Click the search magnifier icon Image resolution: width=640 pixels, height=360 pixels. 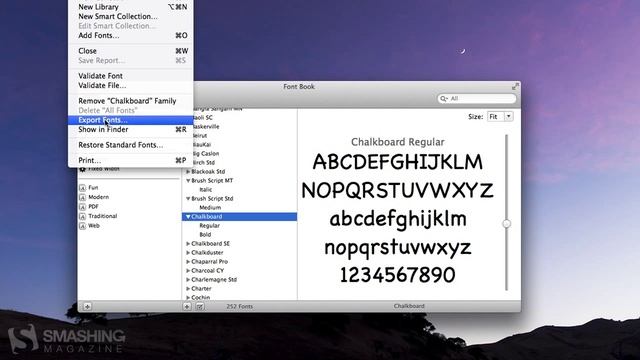click(443, 98)
